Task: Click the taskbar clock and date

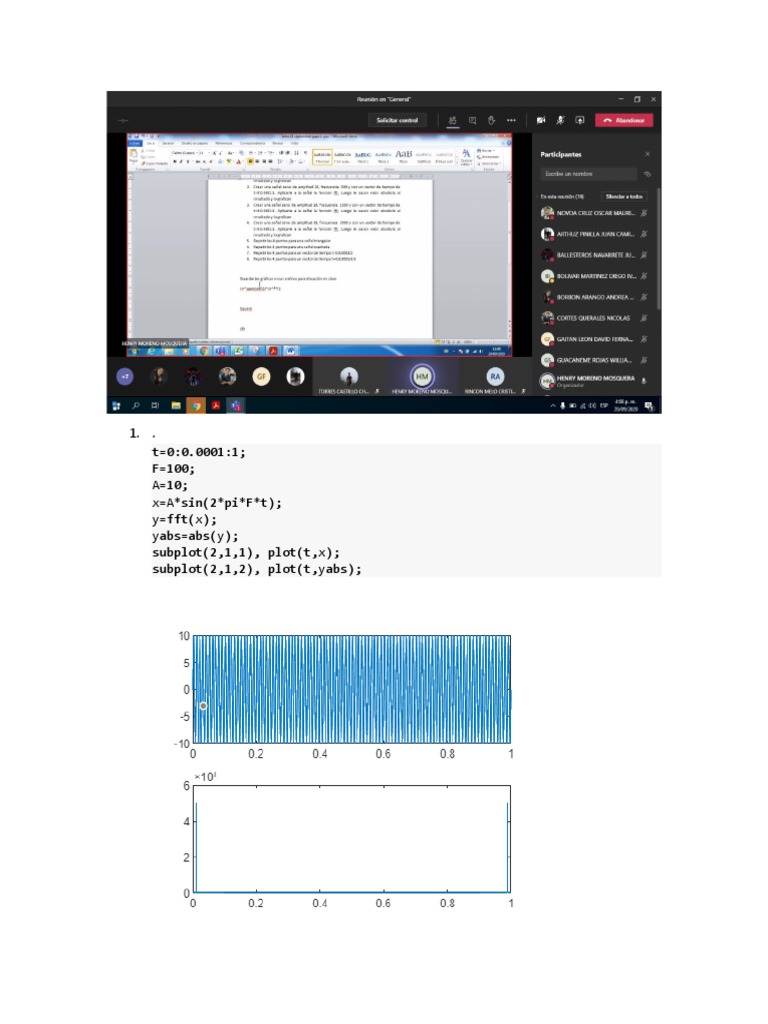Action: tap(626, 406)
